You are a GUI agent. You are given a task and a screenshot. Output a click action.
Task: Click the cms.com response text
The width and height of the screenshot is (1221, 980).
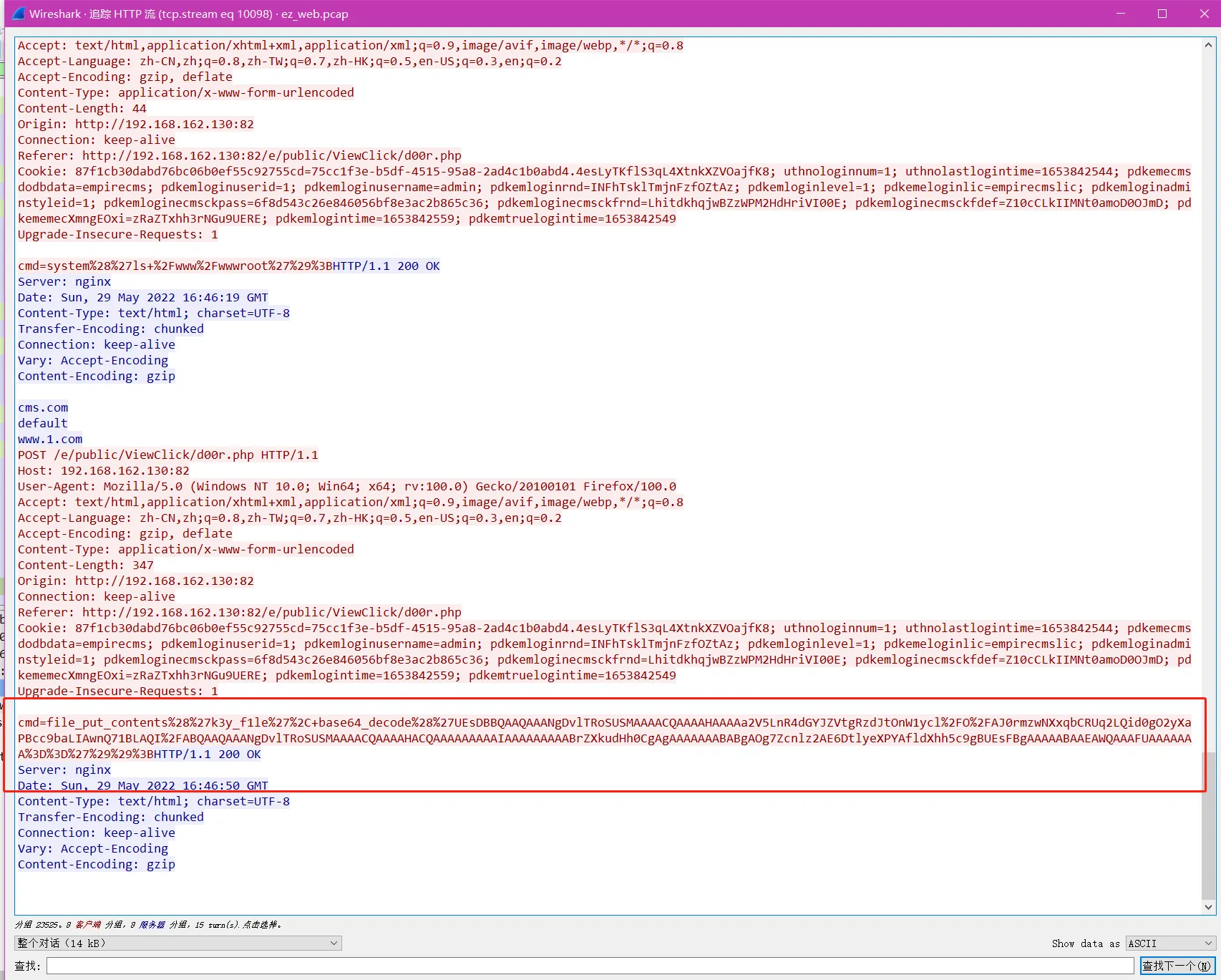click(43, 407)
